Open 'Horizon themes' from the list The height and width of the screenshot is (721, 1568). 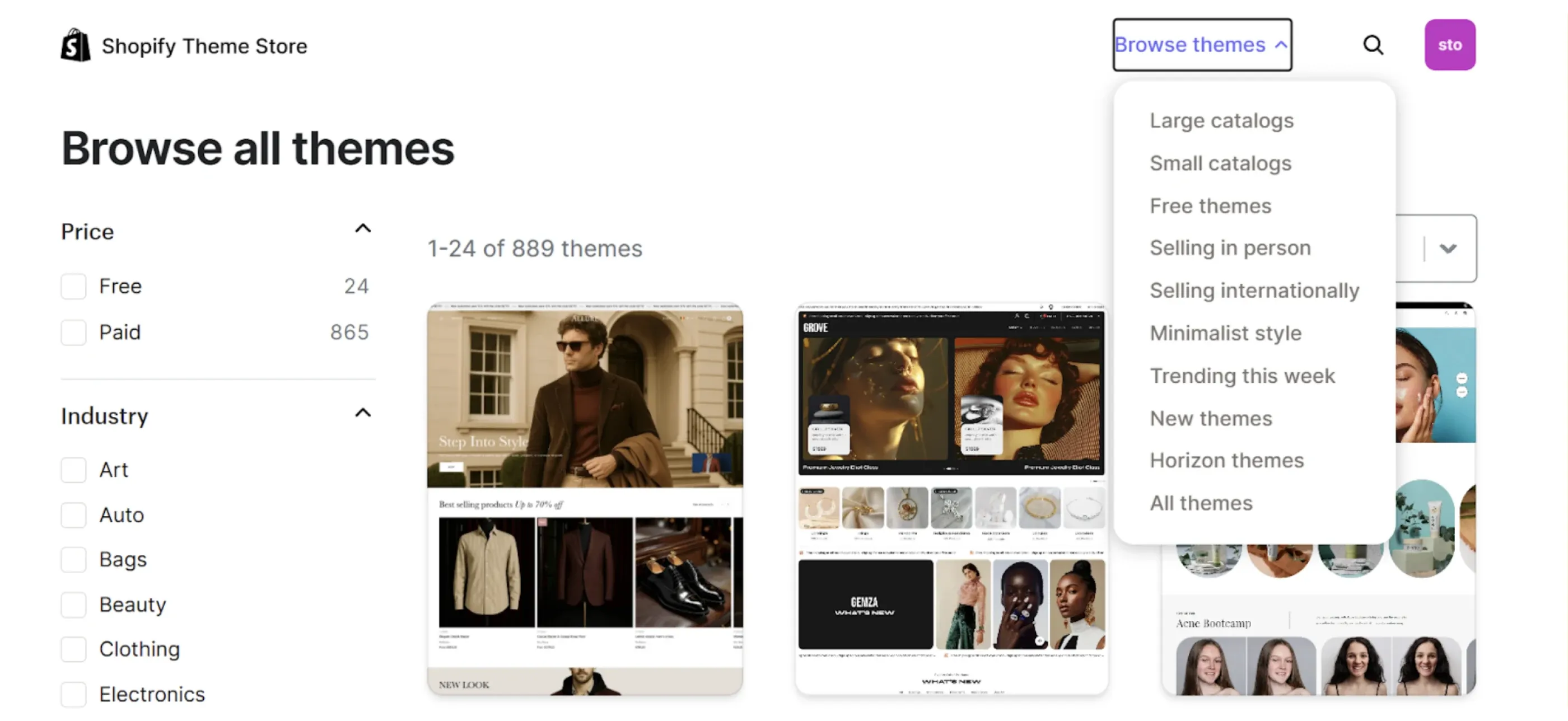[x=1227, y=460]
